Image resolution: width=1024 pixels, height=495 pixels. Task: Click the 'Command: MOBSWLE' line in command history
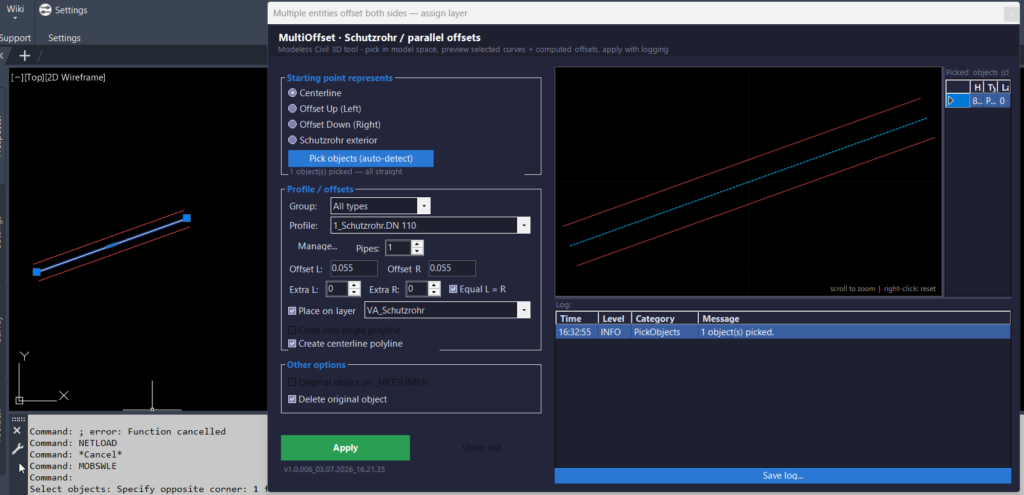point(73,466)
